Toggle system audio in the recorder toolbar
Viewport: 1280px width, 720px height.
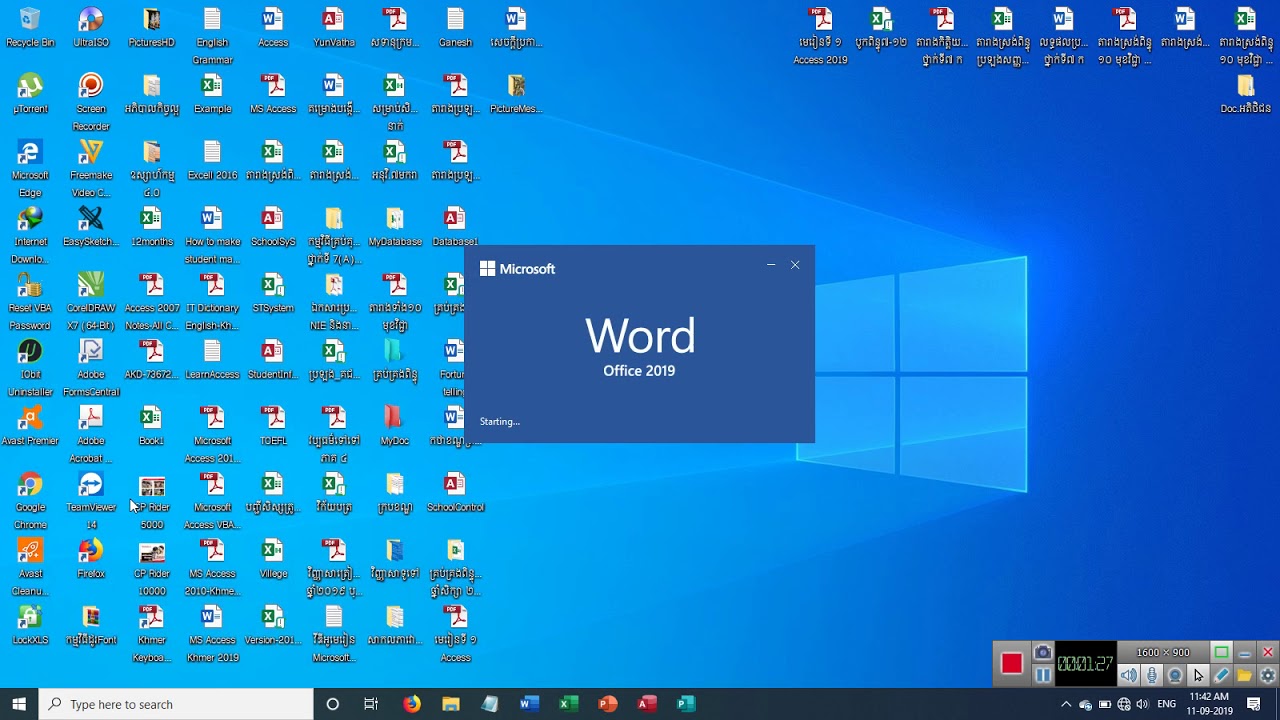[x=1129, y=676]
